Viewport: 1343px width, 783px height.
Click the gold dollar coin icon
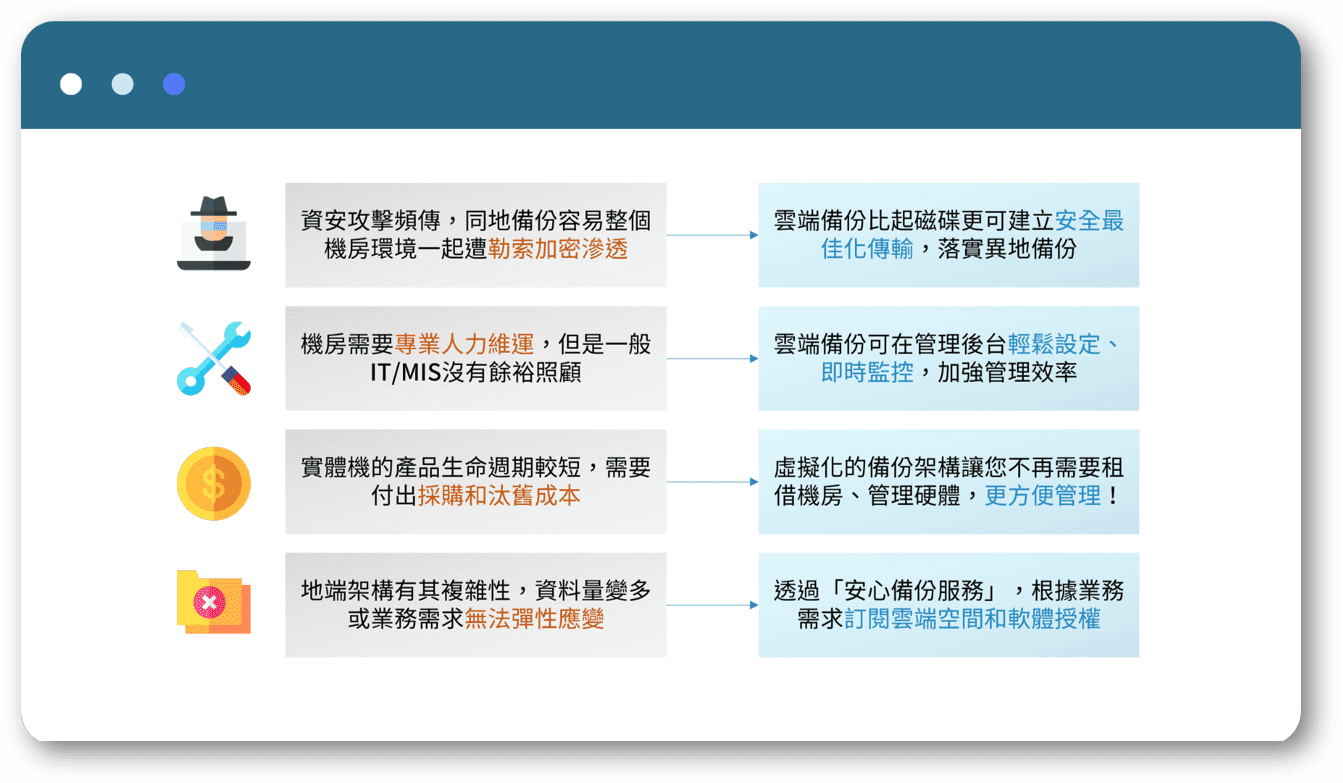pyautogui.click(x=213, y=482)
